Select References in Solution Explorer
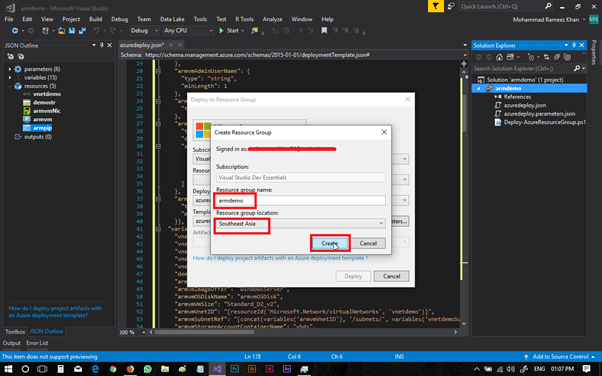 point(517,97)
